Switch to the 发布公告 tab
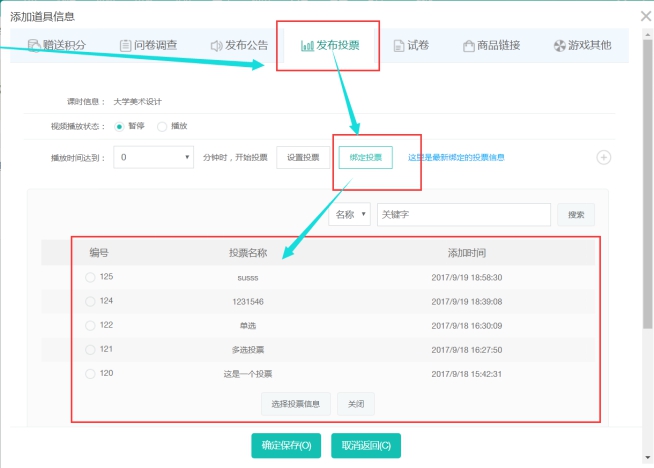 [239, 45]
